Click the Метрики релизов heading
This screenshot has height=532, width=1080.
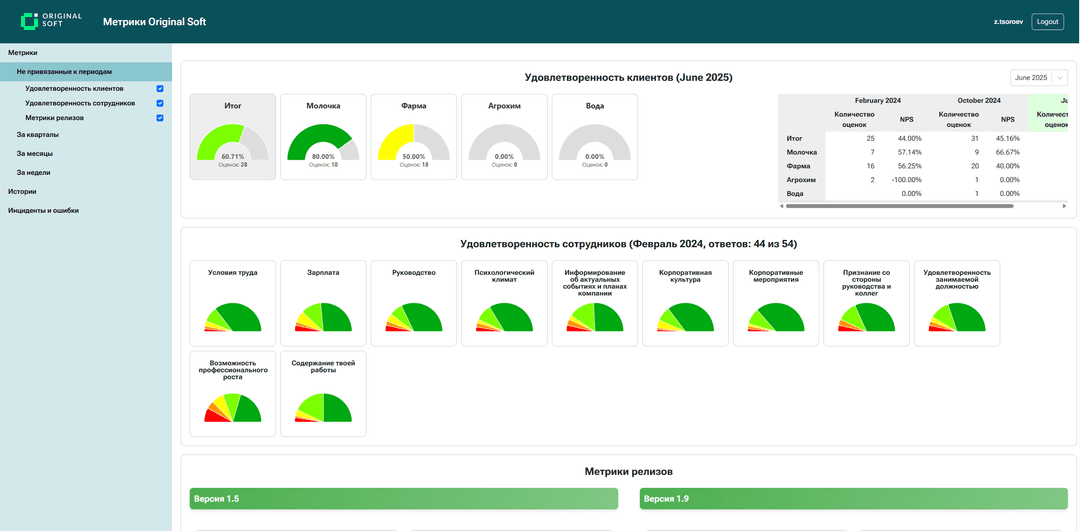[629, 472]
